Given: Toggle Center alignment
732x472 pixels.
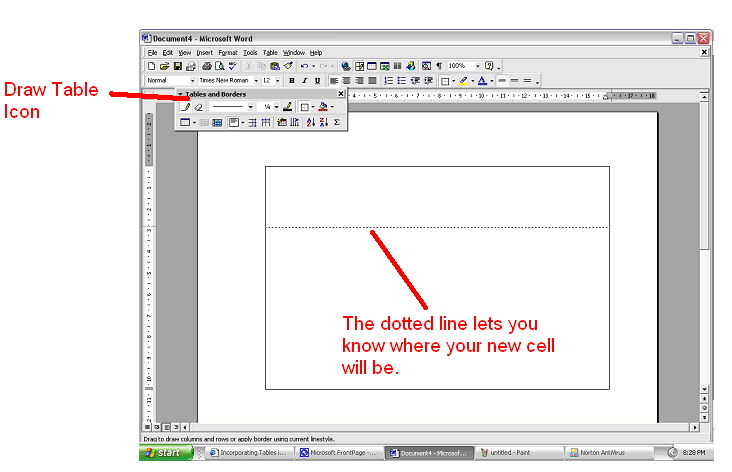Looking at the screenshot, I should coord(346,81).
